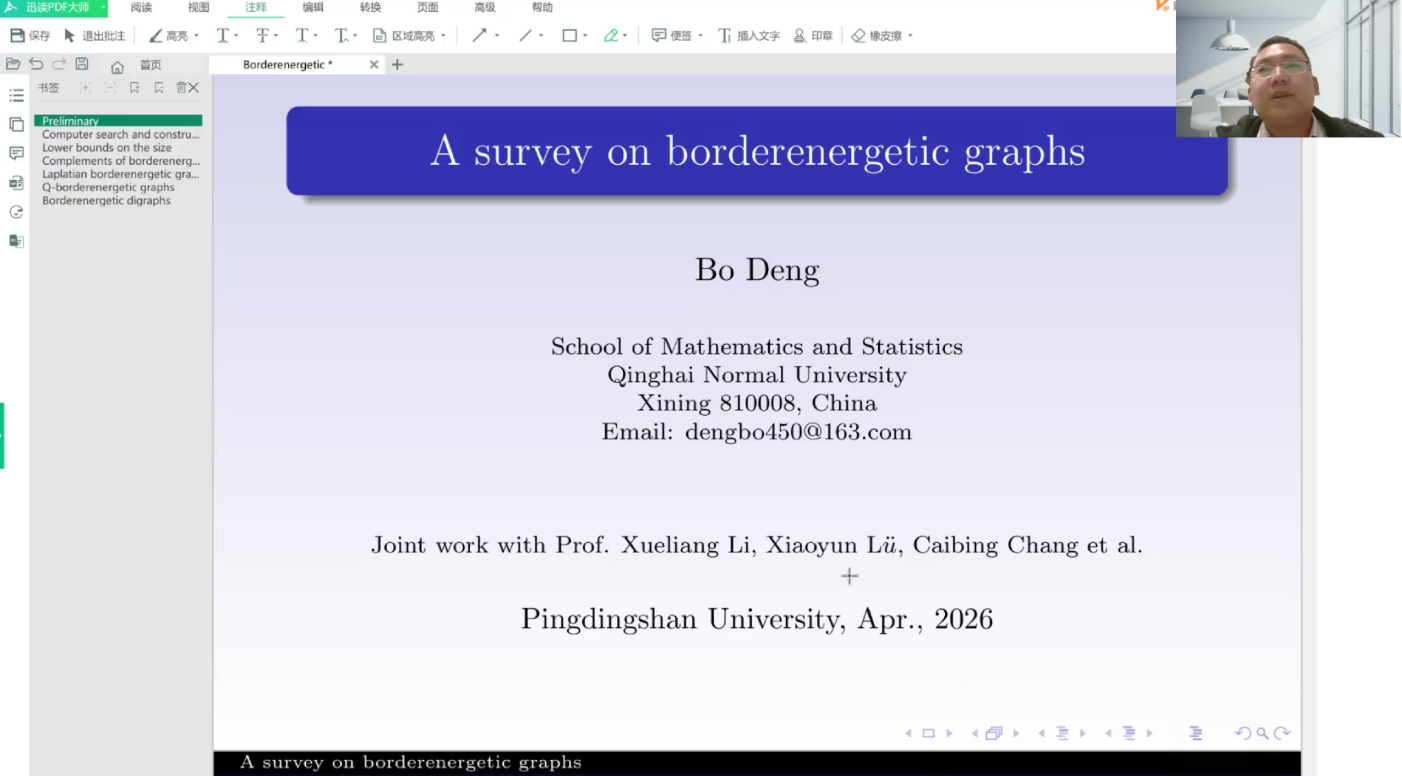This screenshot has height=776, width=1402.
Task: Open the 高亮 highlight dropdown arrow
Action: pyautogui.click(x=196, y=36)
